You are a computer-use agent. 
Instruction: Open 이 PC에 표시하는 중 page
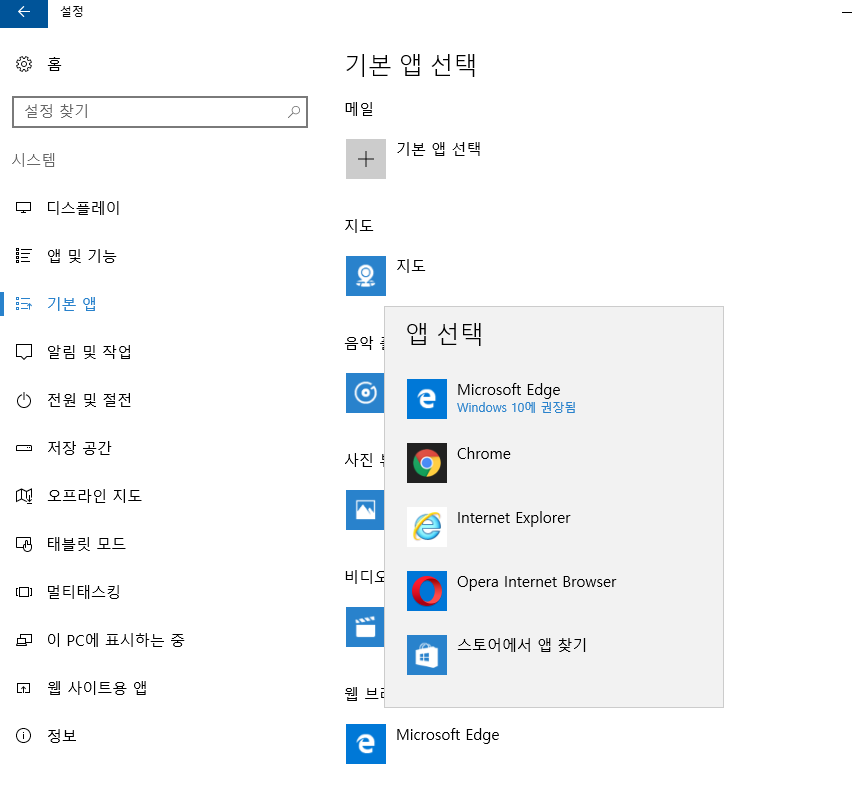tap(116, 640)
